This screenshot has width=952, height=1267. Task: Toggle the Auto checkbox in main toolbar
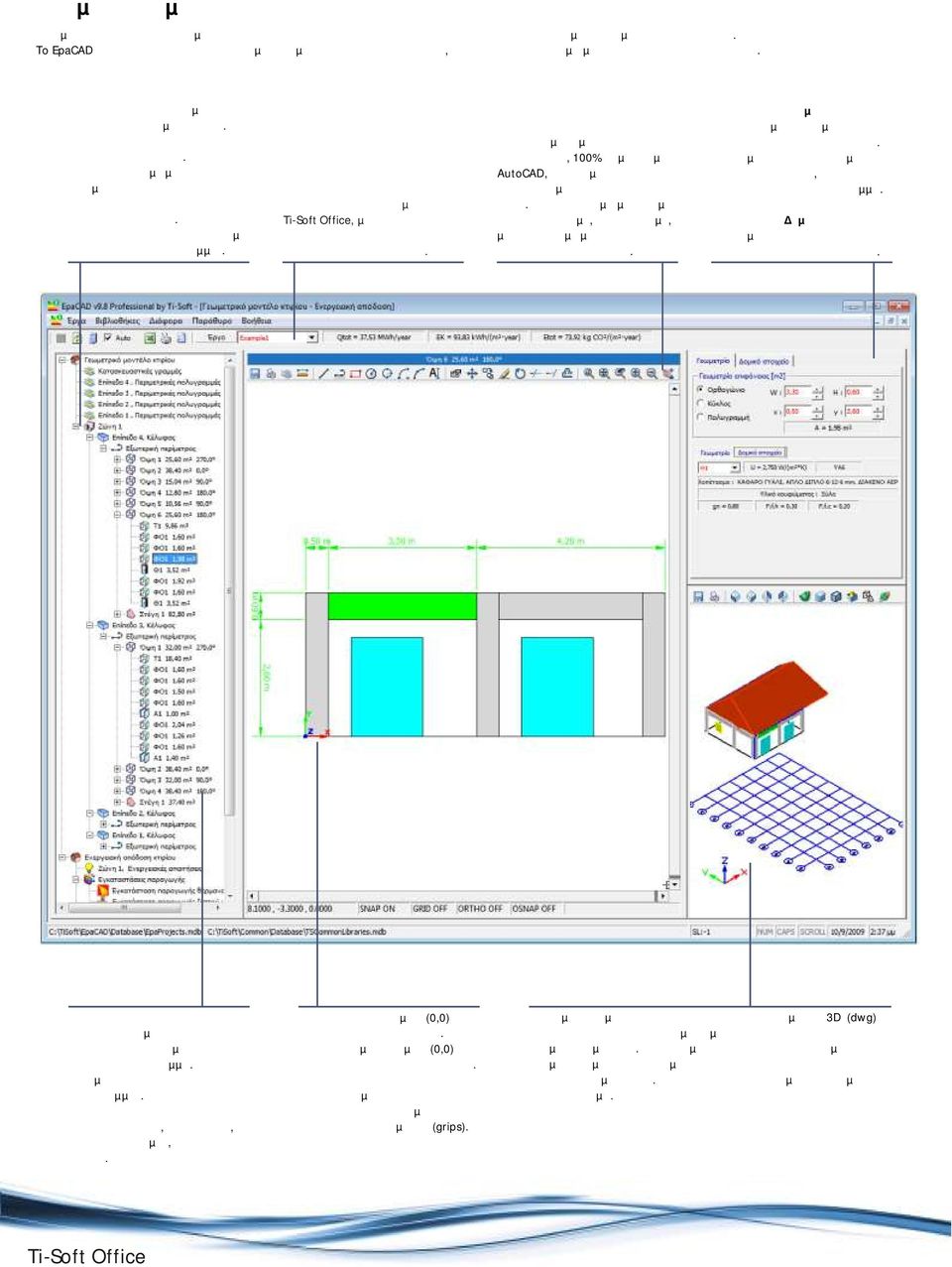pyautogui.click(x=108, y=337)
